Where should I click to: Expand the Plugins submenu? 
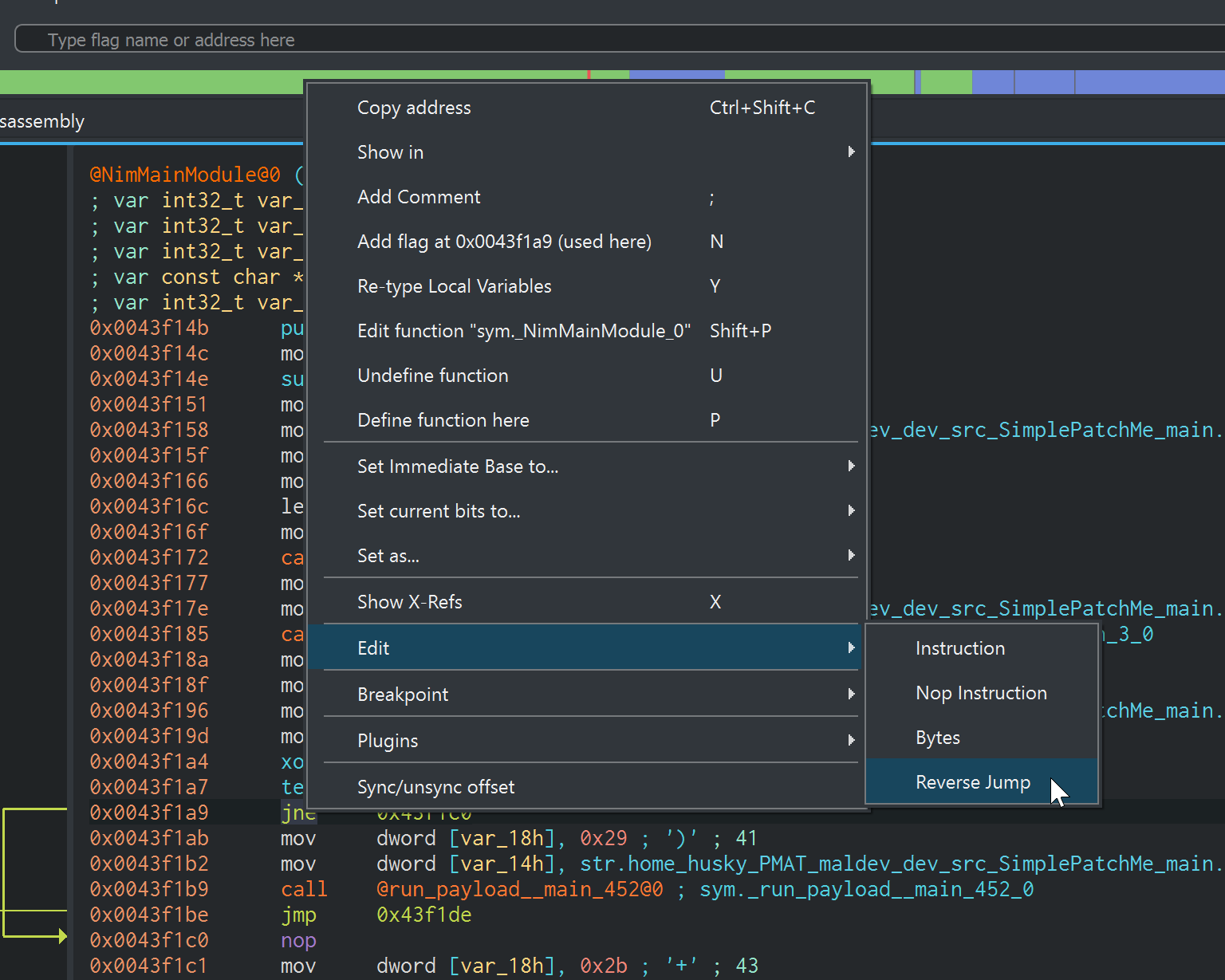[388, 741]
